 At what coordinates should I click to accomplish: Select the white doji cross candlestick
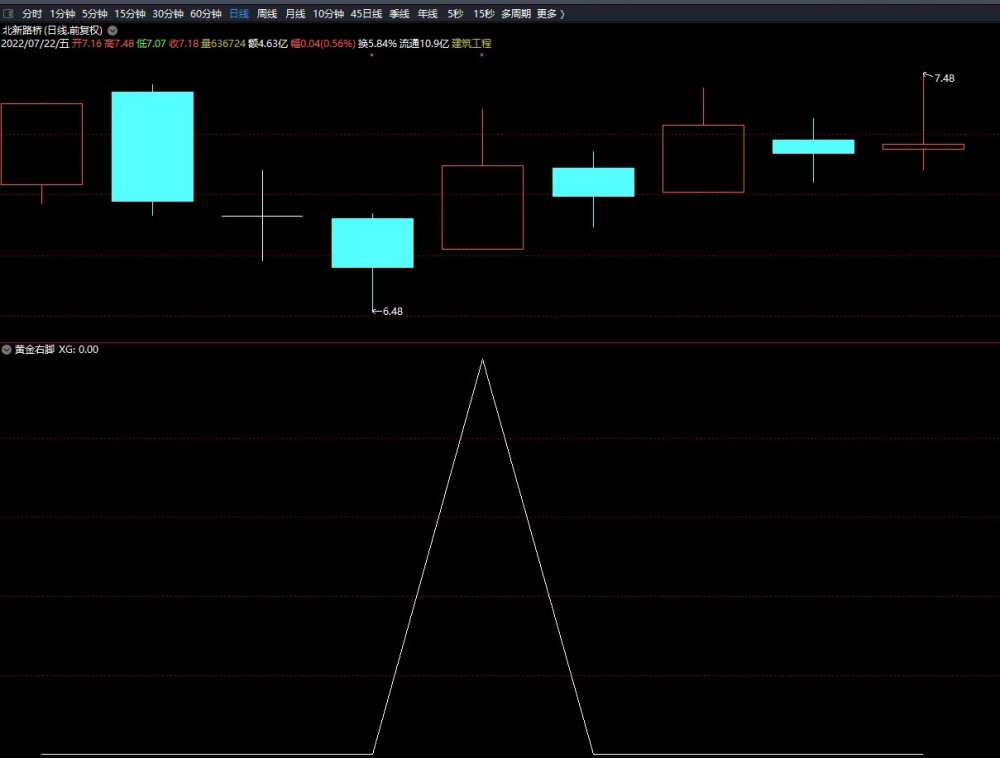tap(262, 215)
